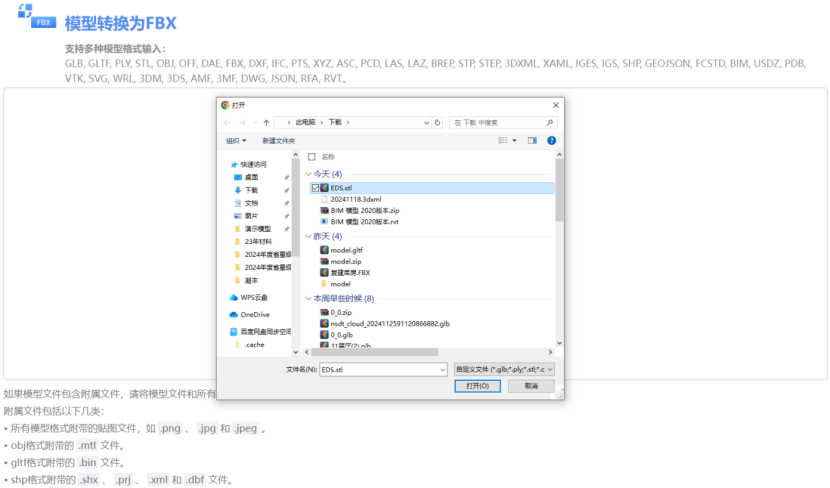Click 新建文件夹 in the toolbar
The height and width of the screenshot is (488, 830).
pos(278,141)
